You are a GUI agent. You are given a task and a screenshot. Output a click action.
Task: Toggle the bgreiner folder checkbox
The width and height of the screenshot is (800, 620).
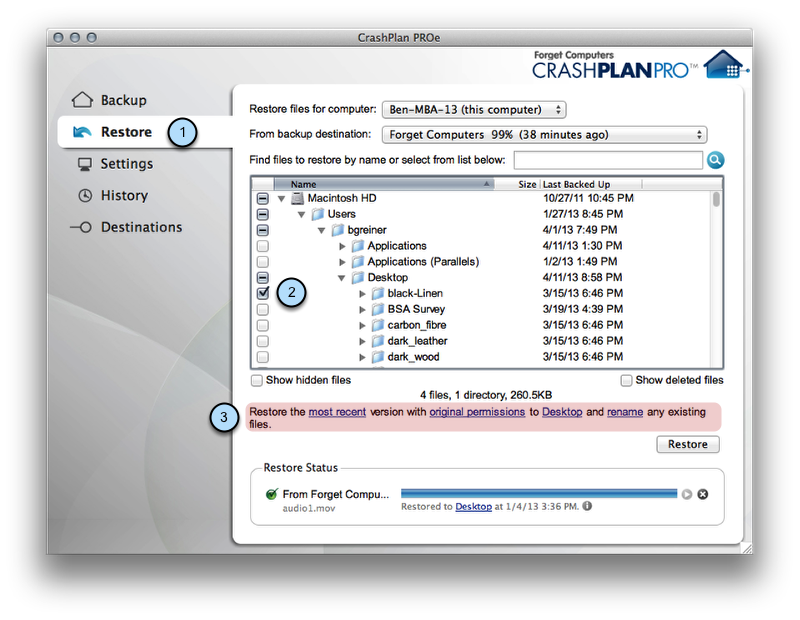pyautogui.click(x=263, y=230)
